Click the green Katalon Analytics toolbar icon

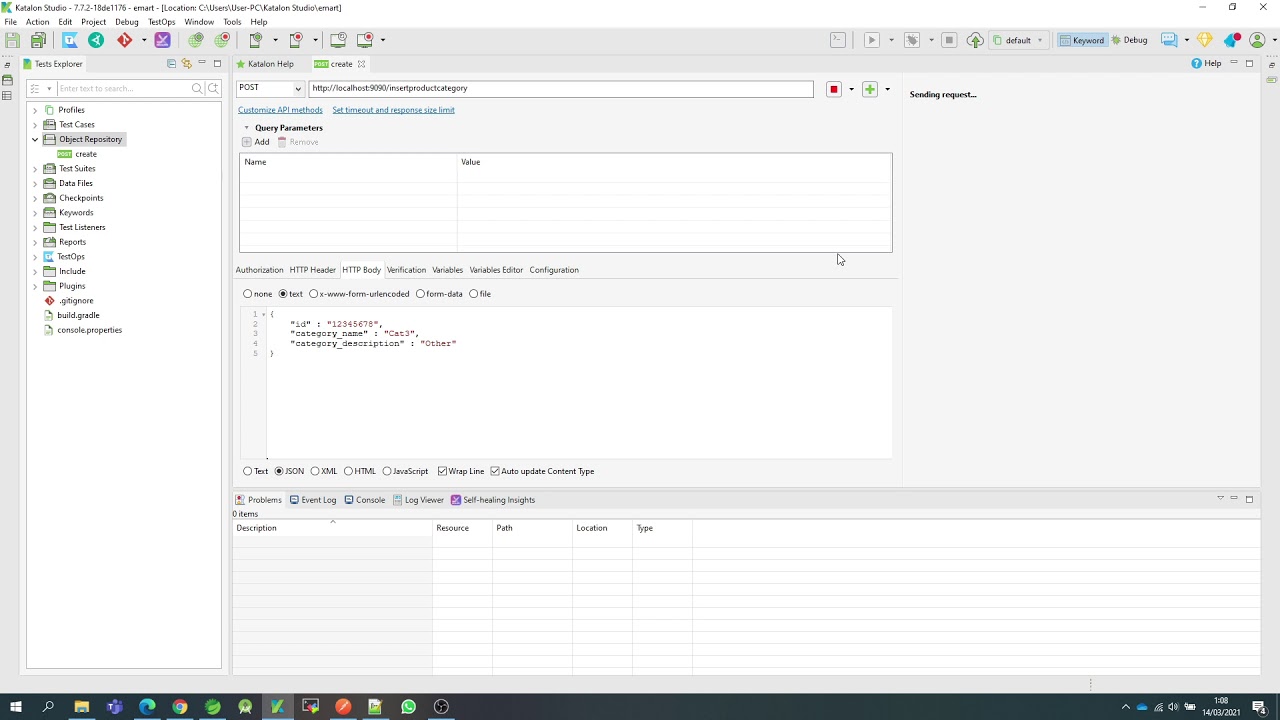(96, 40)
